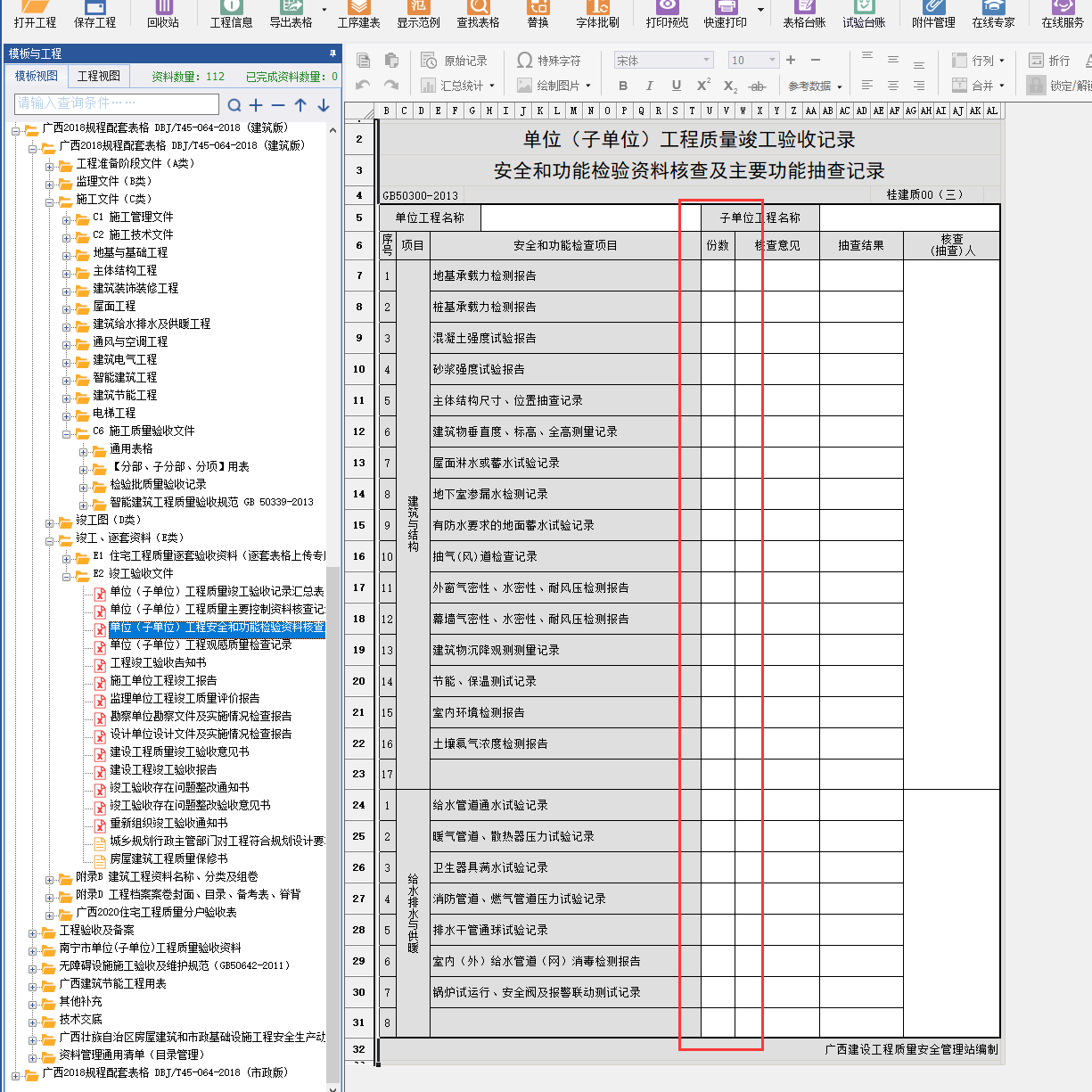The width and height of the screenshot is (1092, 1092).
Task: Open the 工序建表 tool
Action: pyautogui.click(x=359, y=15)
